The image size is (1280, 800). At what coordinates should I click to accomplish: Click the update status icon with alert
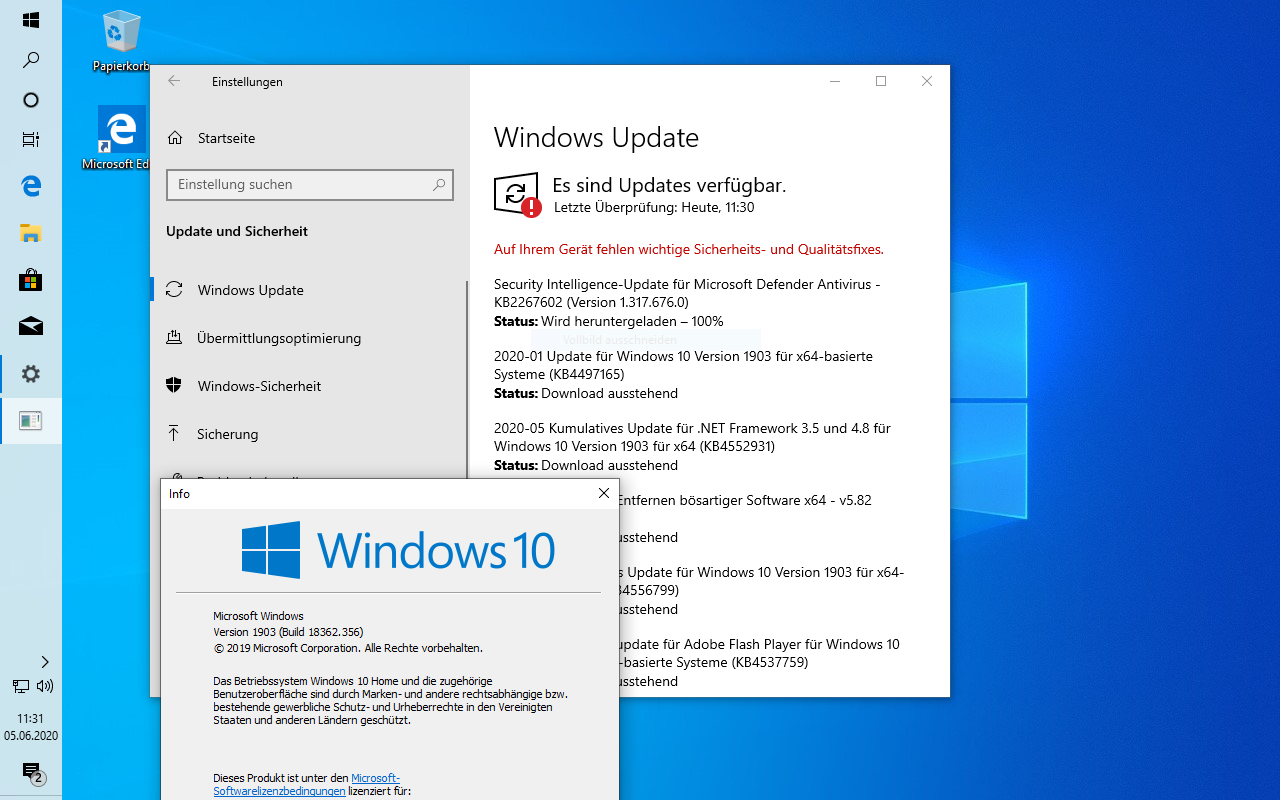(x=517, y=195)
